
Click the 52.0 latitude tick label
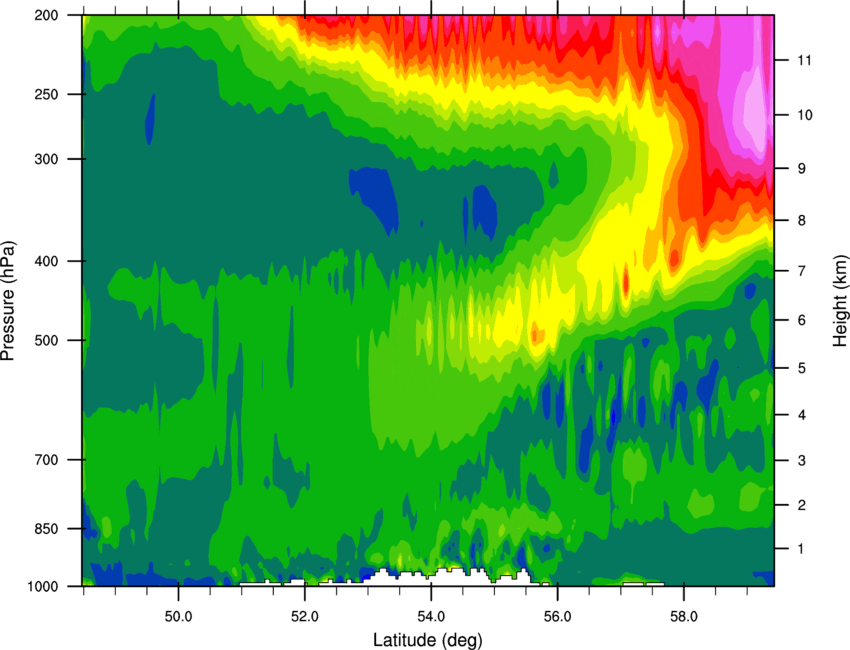[x=305, y=616]
